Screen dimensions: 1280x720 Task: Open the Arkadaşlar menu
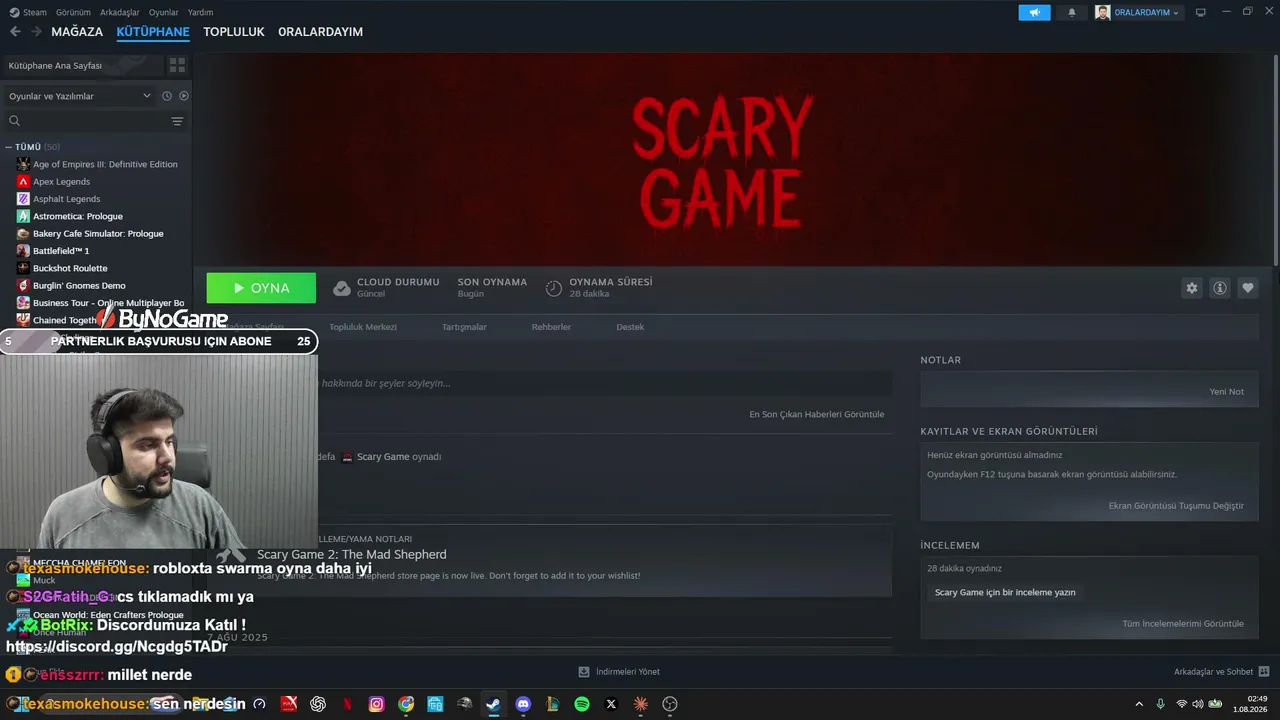click(120, 12)
